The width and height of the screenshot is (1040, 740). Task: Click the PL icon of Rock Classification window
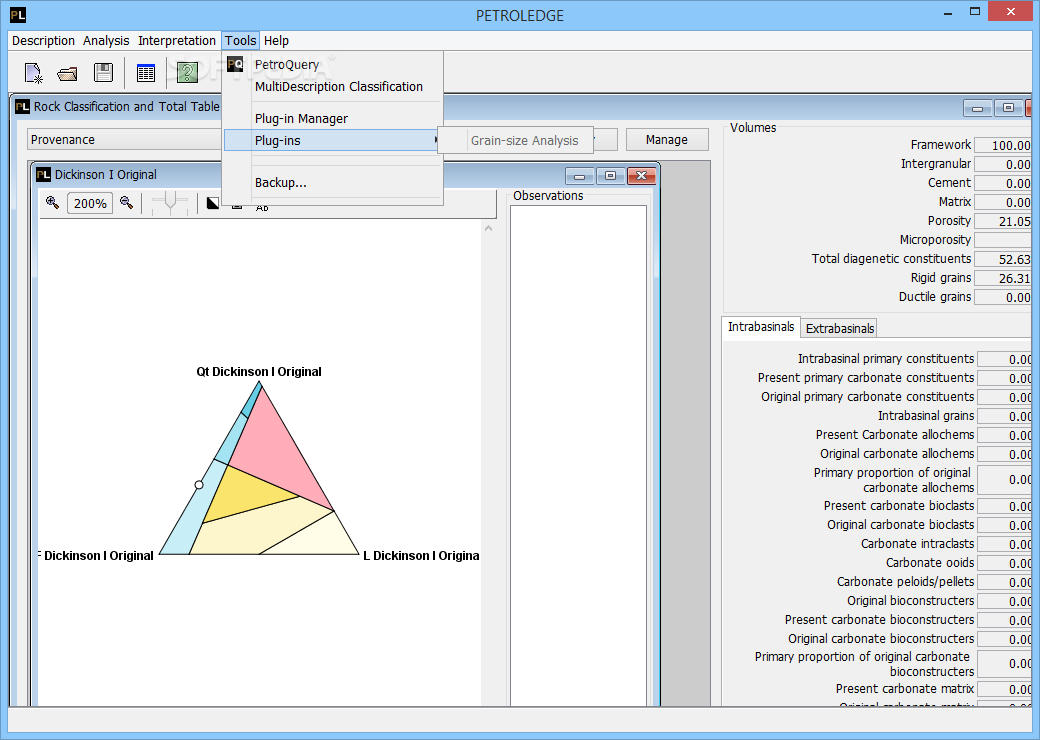(x=23, y=106)
